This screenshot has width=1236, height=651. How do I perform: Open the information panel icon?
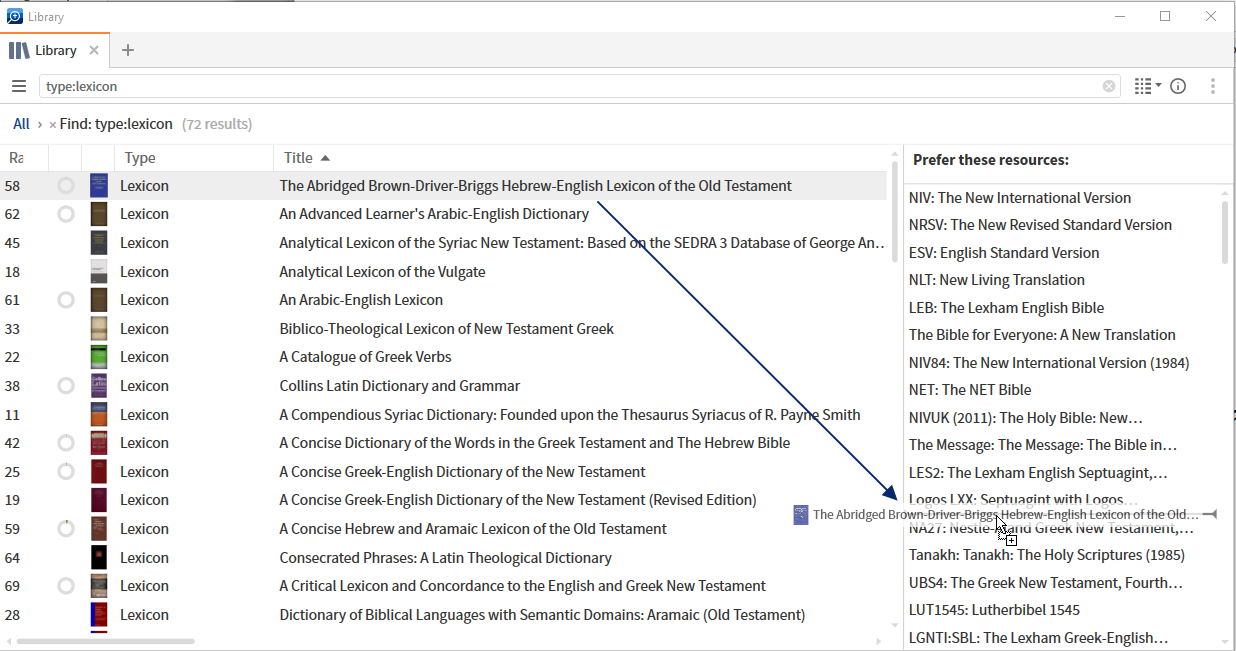tap(1178, 87)
